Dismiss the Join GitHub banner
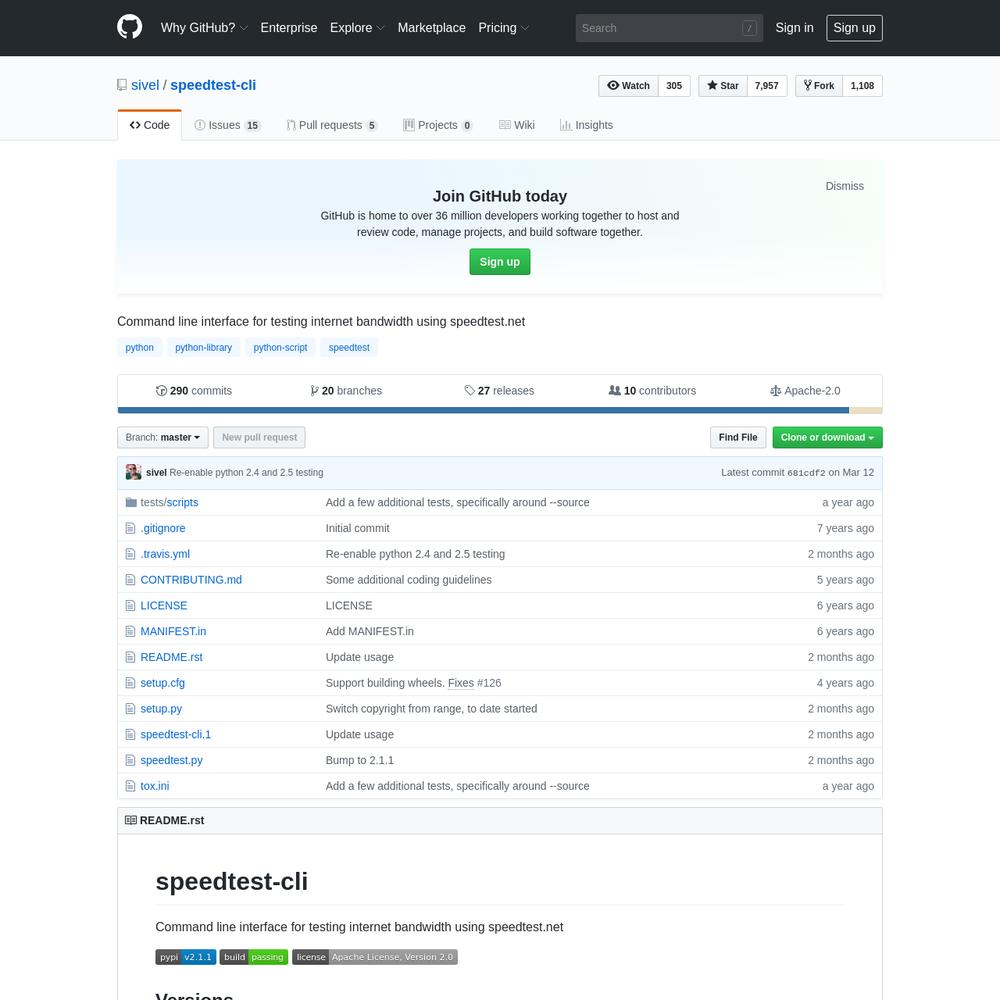Screen dimensions: 1000x1000 point(844,186)
